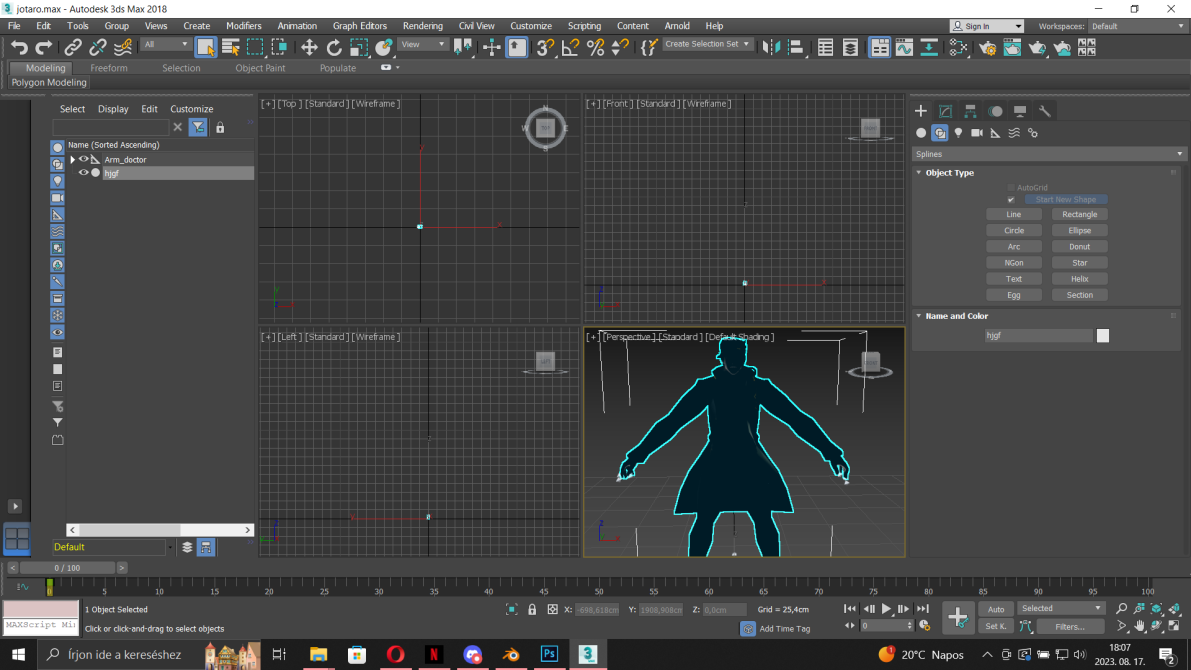Choose the Cameras category icon

tap(977, 133)
